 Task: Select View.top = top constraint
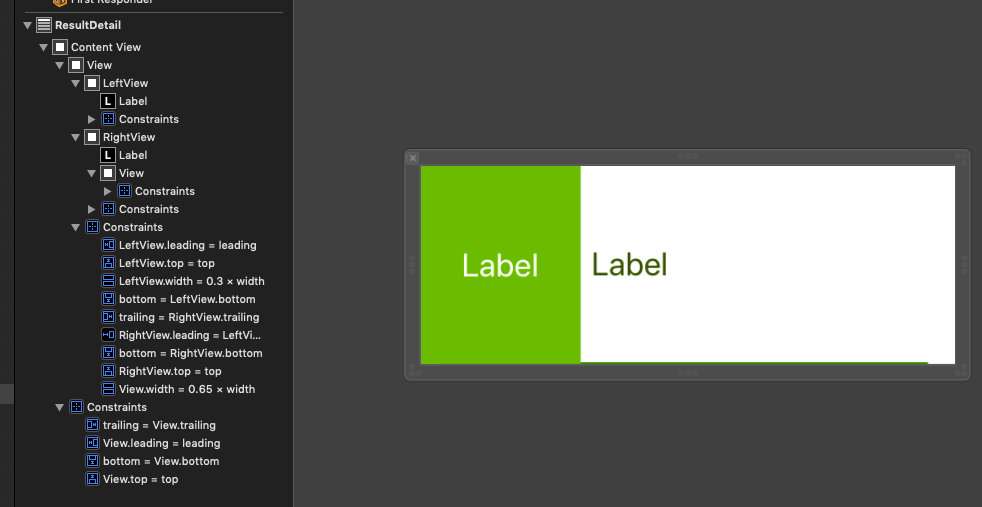[x=140, y=479]
